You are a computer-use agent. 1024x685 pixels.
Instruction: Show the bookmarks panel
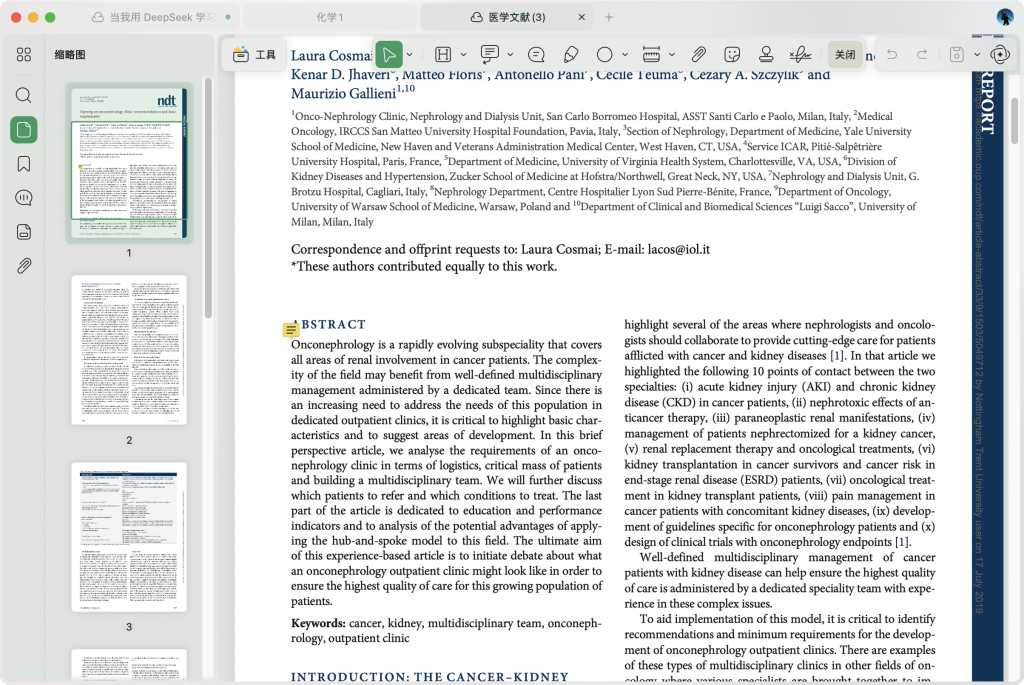pos(24,163)
